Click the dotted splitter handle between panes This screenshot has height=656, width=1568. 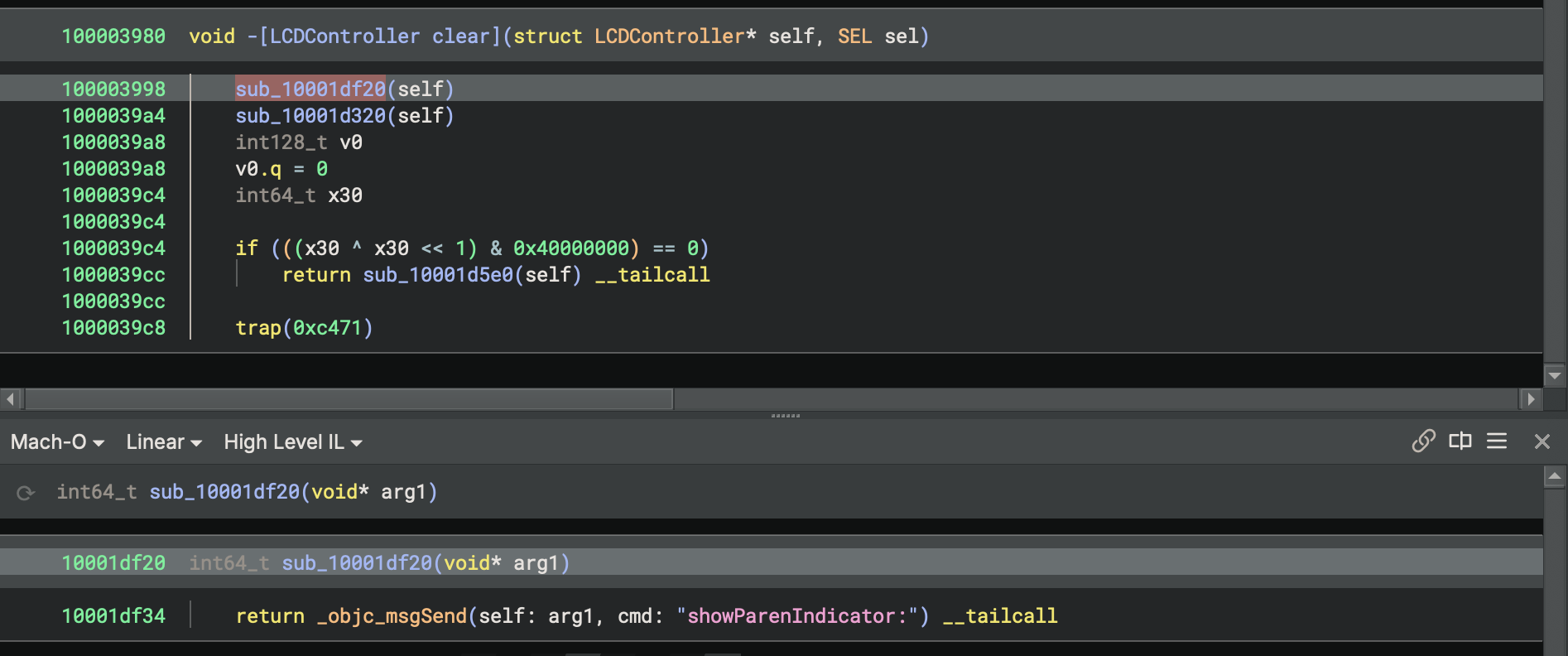coord(785,416)
